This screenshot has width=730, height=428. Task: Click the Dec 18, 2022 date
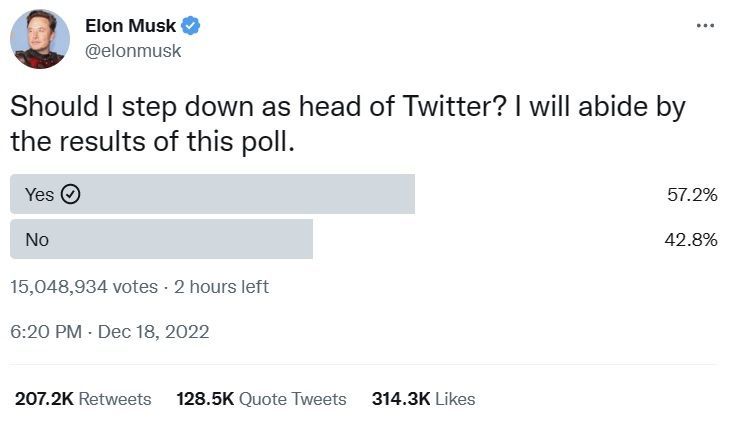[x=156, y=332]
